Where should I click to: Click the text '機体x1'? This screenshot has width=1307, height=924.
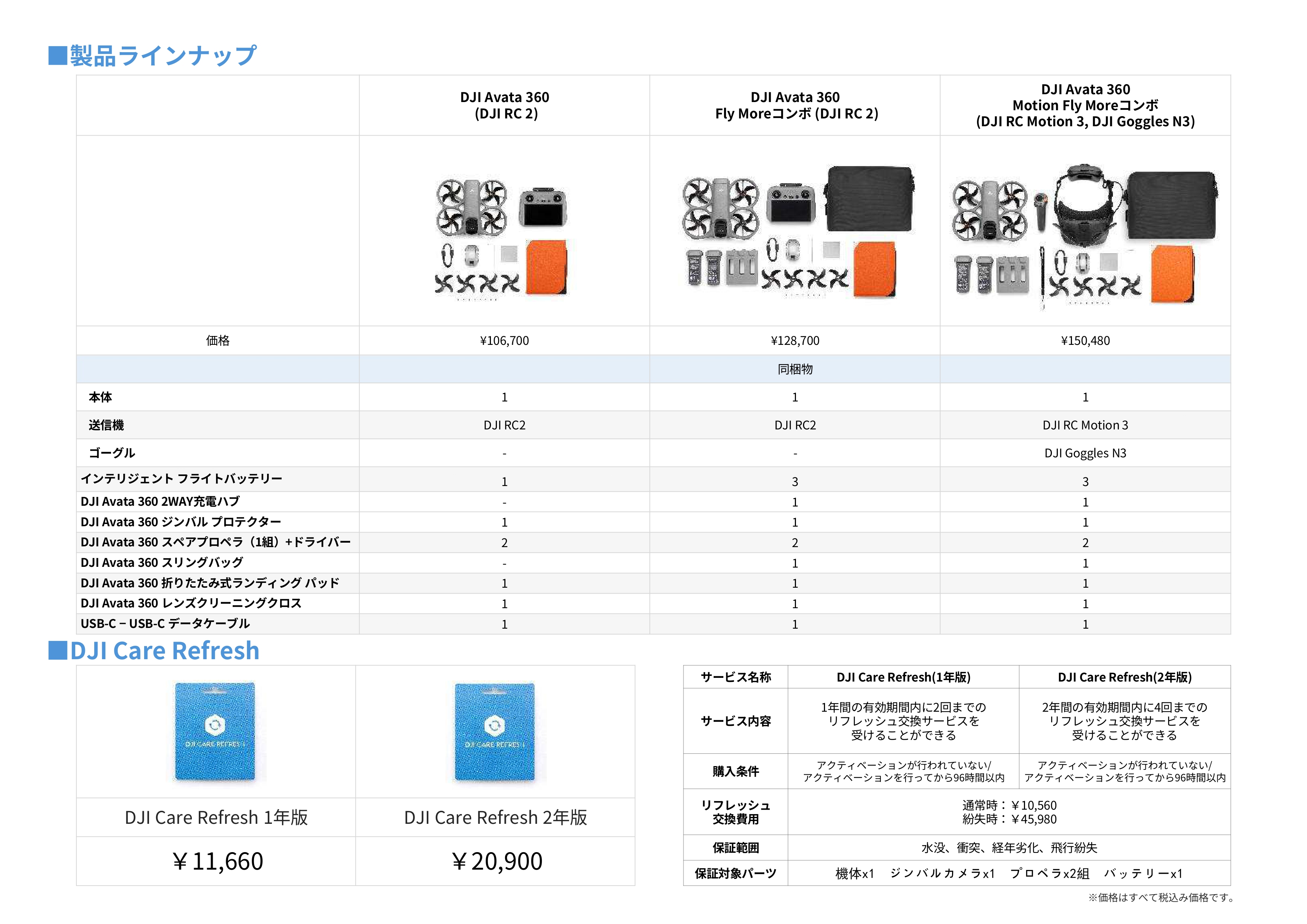[x=854, y=873]
